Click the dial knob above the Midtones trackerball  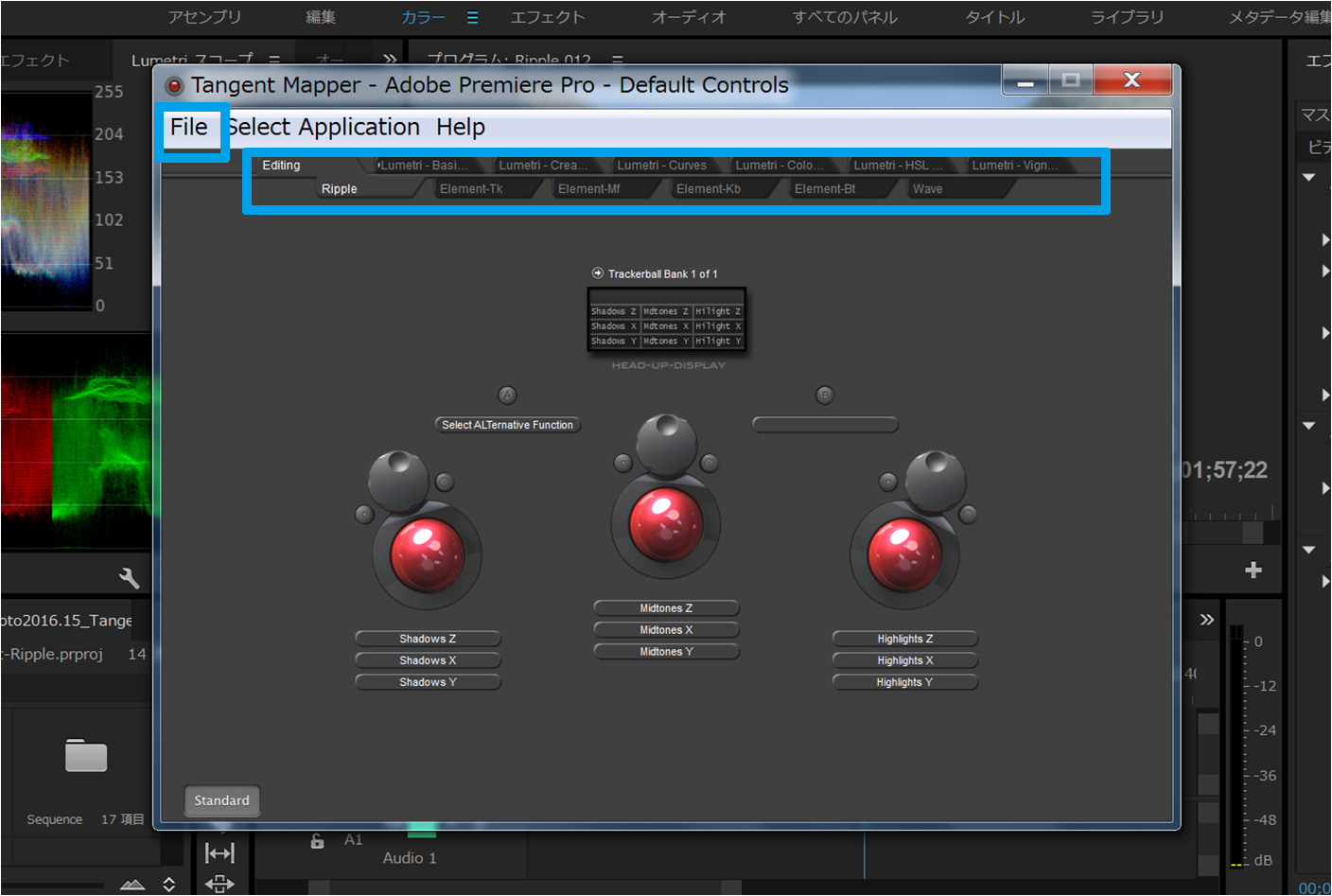pos(666,444)
